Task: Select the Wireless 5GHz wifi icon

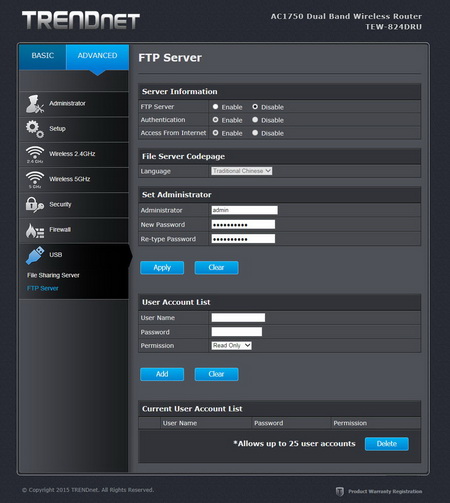Action: click(35, 180)
